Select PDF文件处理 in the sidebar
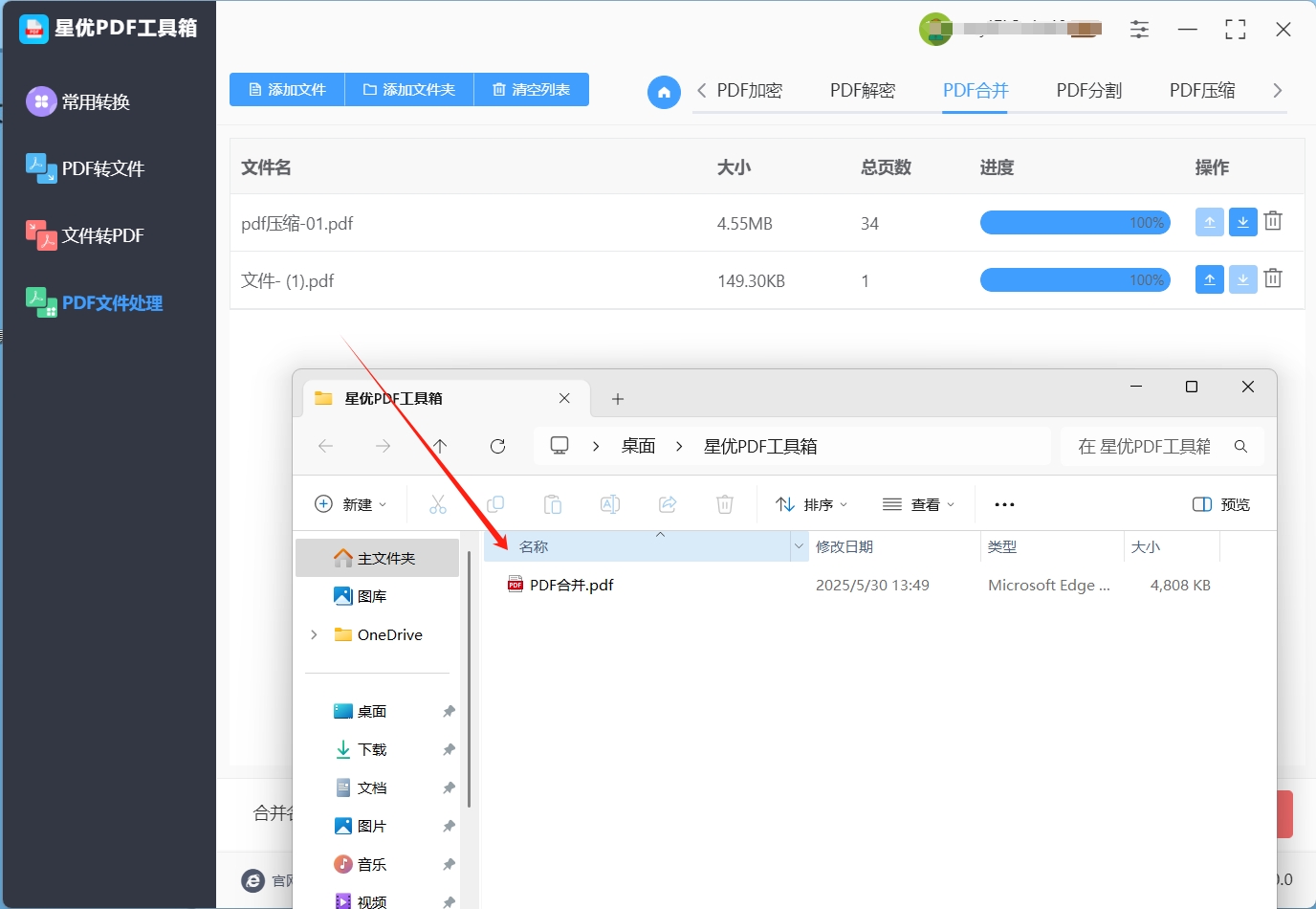 (94, 302)
